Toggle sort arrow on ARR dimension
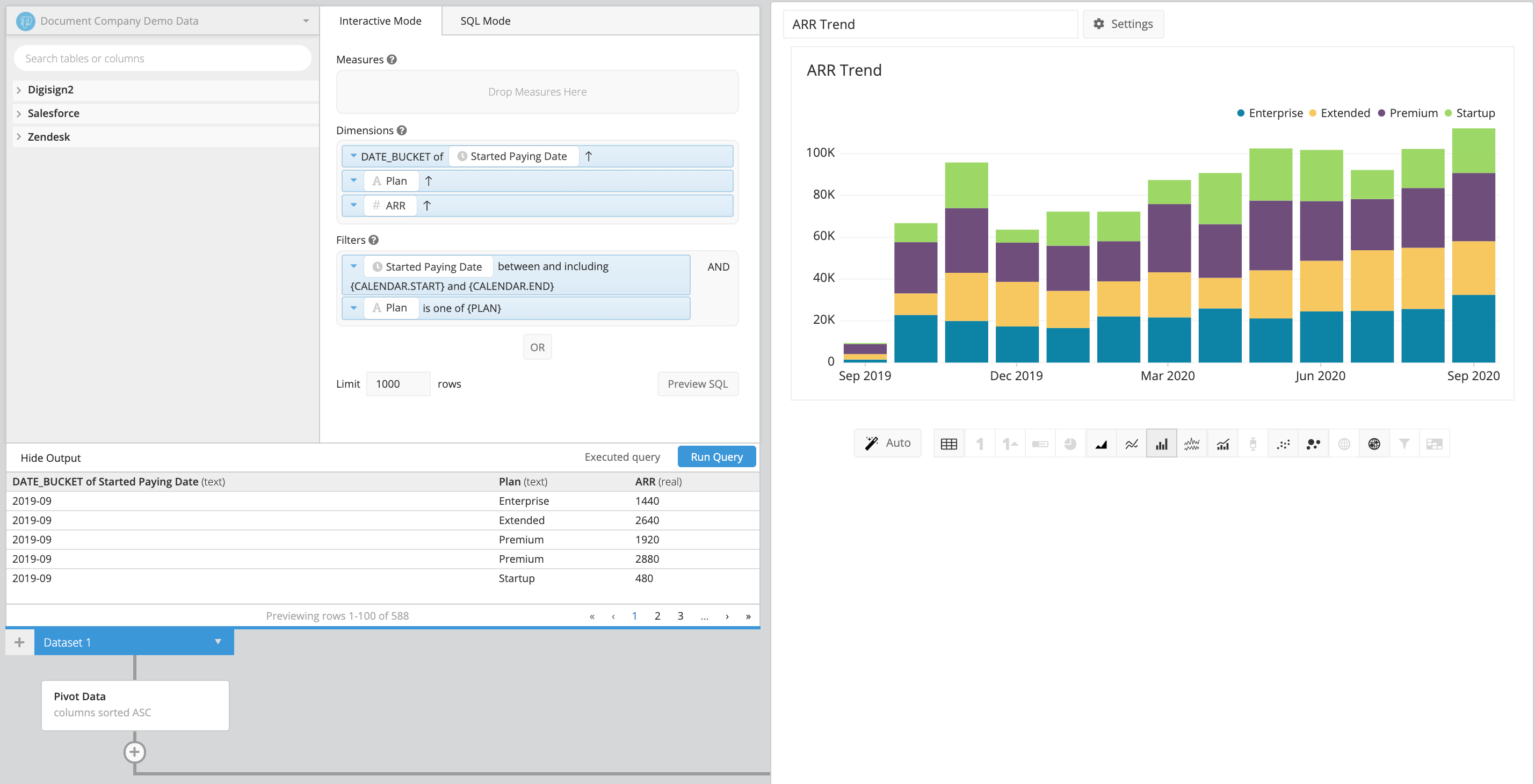 pos(426,206)
